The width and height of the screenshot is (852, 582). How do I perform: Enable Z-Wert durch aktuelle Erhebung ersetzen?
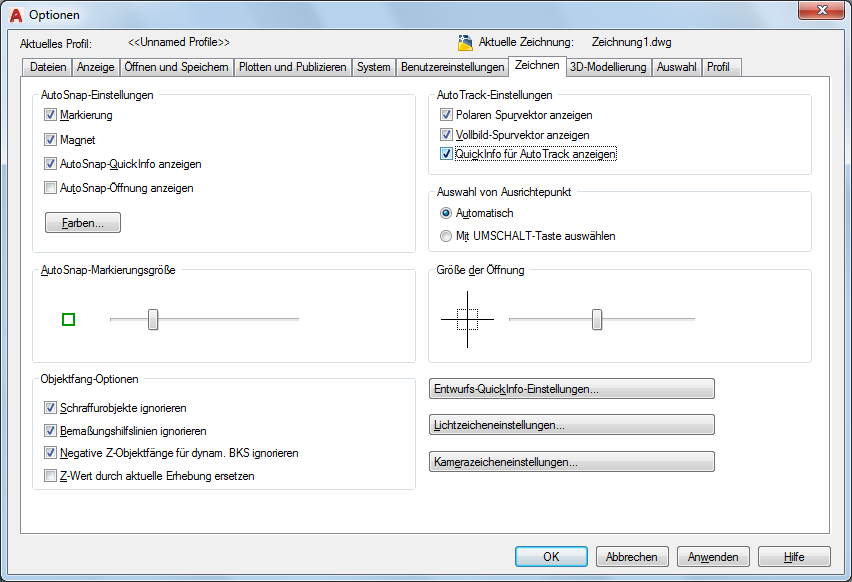click(x=51, y=477)
